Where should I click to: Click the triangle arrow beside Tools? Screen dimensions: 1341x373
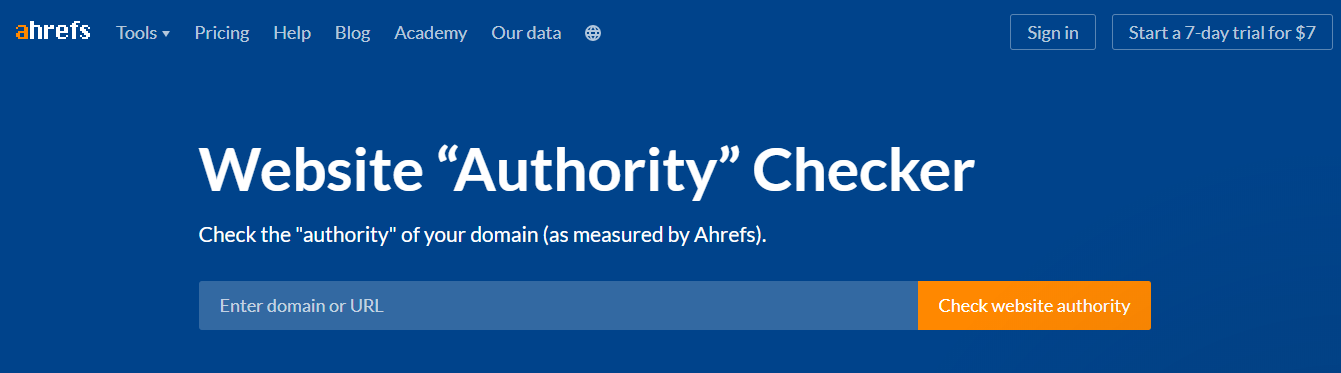pyautogui.click(x=166, y=34)
